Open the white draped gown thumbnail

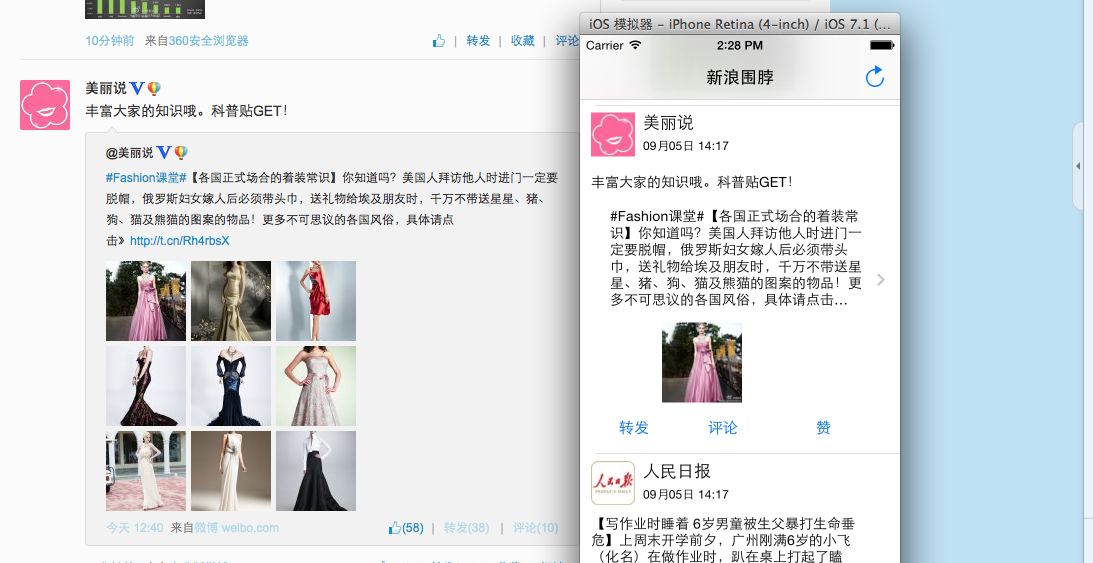coord(231,471)
